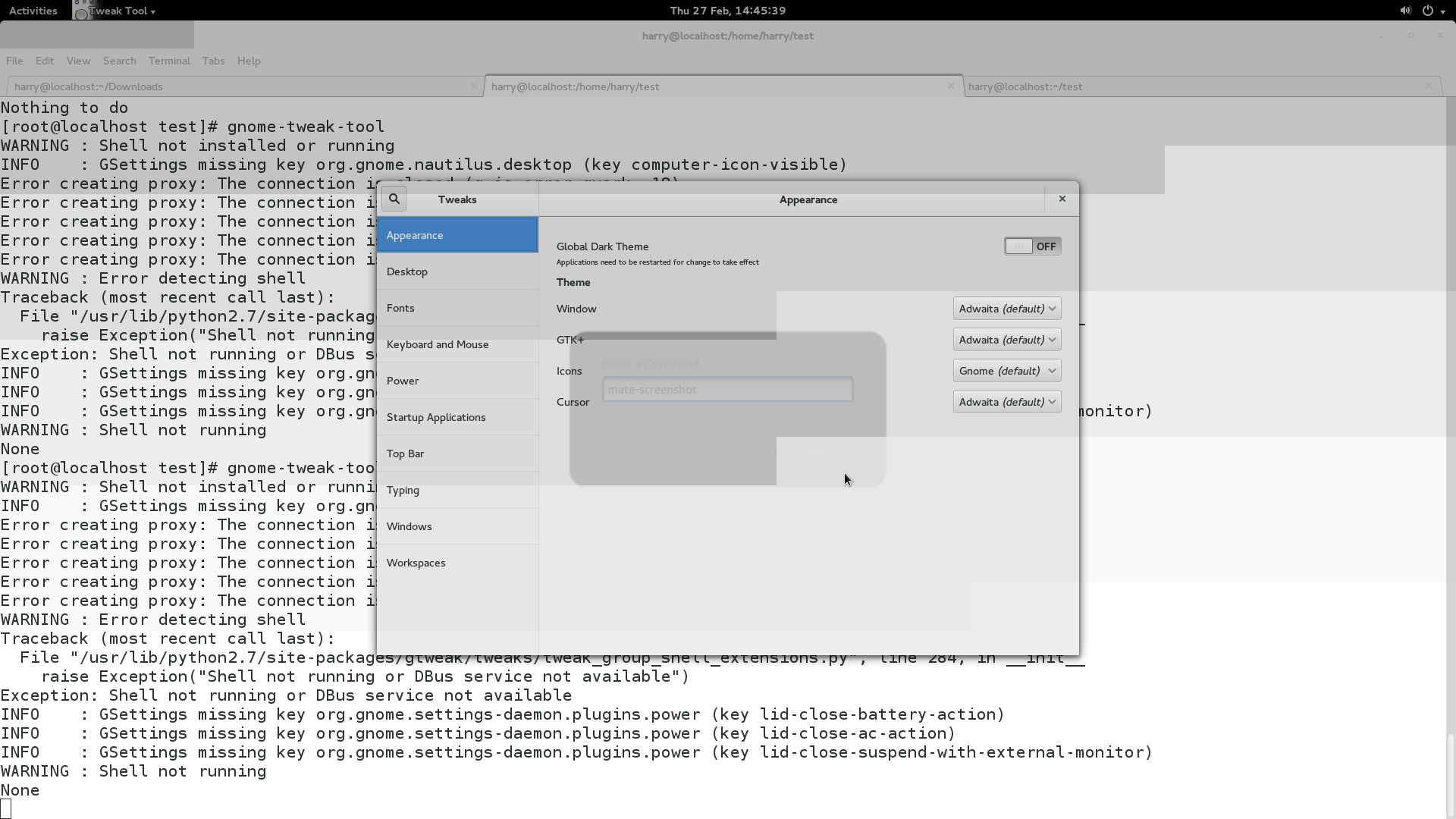
Task: Select Power in the Tweaks sidebar
Action: click(x=457, y=381)
